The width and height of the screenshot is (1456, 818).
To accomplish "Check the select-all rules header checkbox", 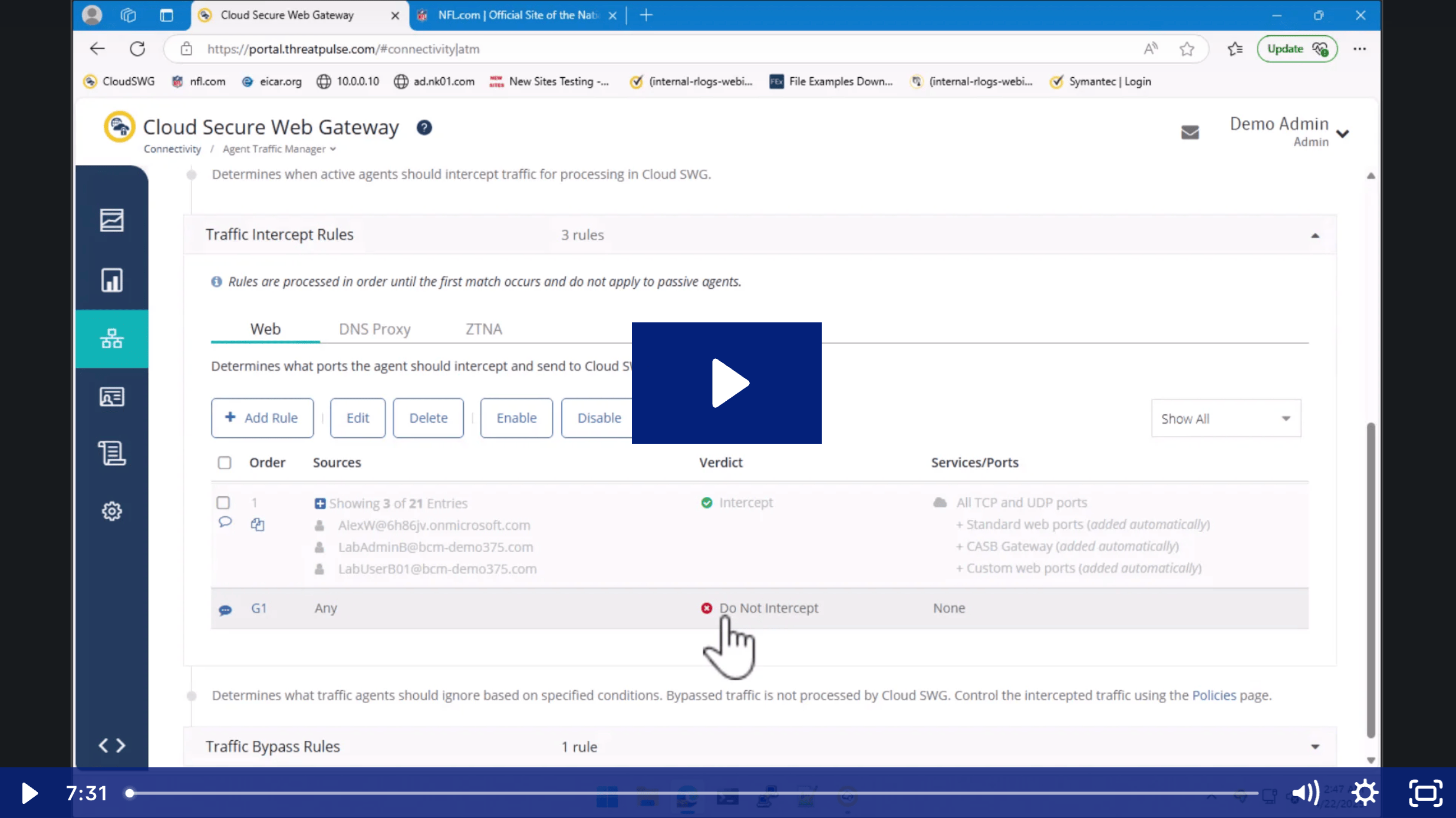I will [x=224, y=463].
